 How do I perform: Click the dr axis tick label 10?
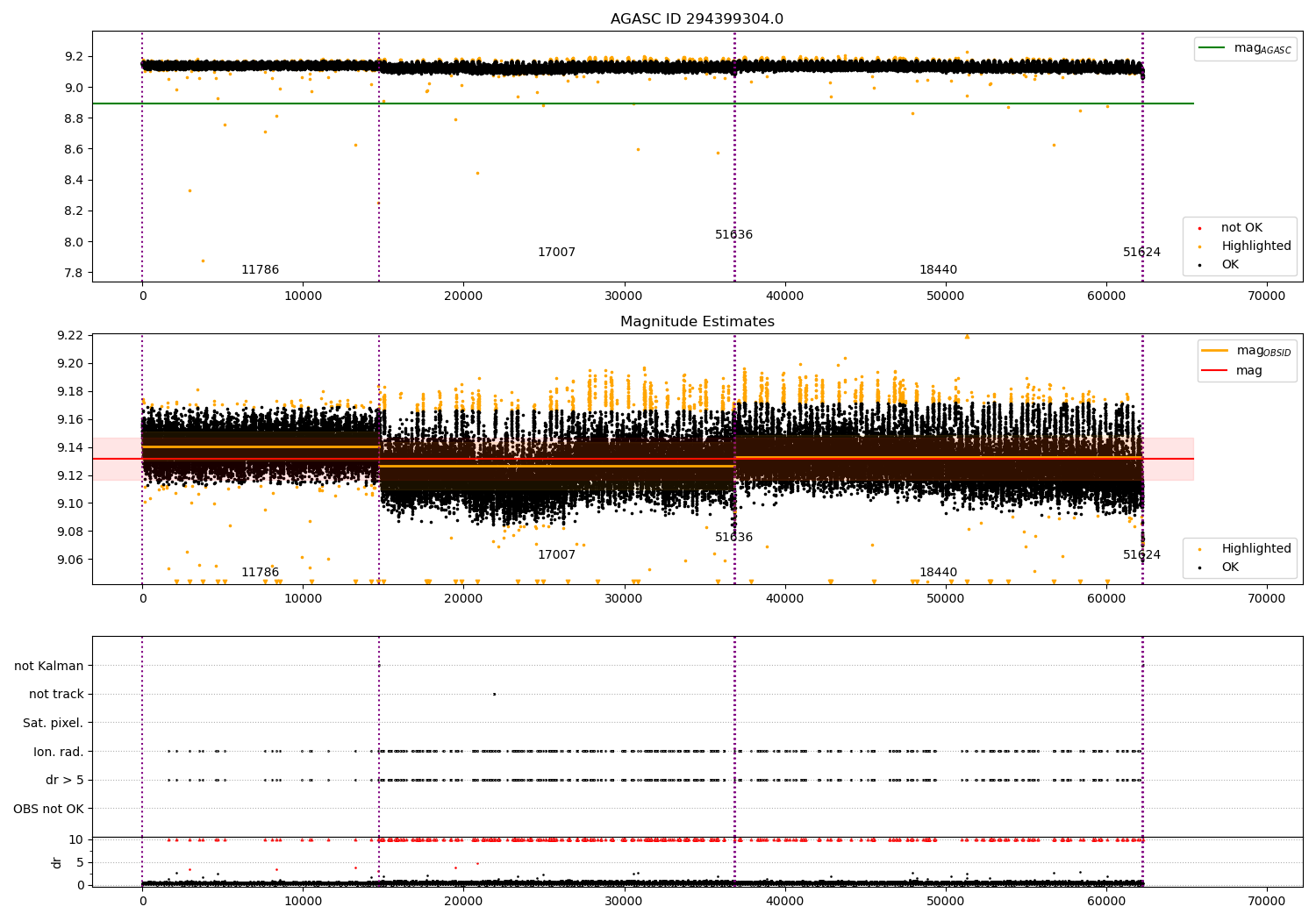tap(76, 839)
